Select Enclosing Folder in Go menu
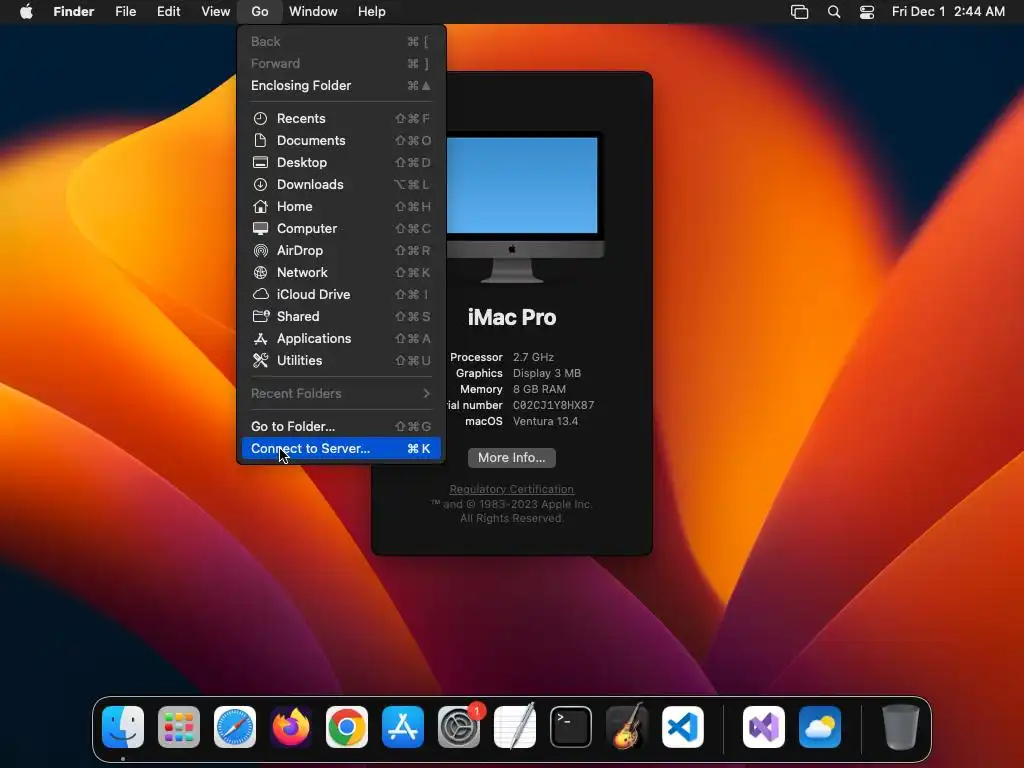 coord(341,86)
